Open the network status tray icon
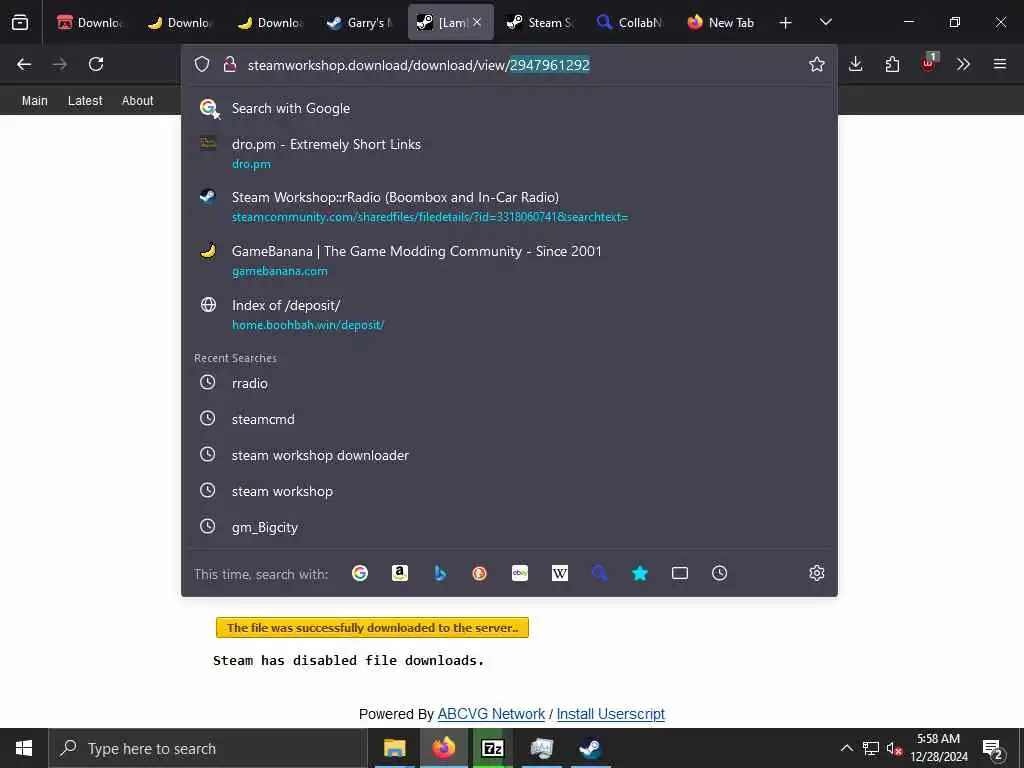Image resolution: width=1024 pixels, height=768 pixels. (x=871, y=748)
